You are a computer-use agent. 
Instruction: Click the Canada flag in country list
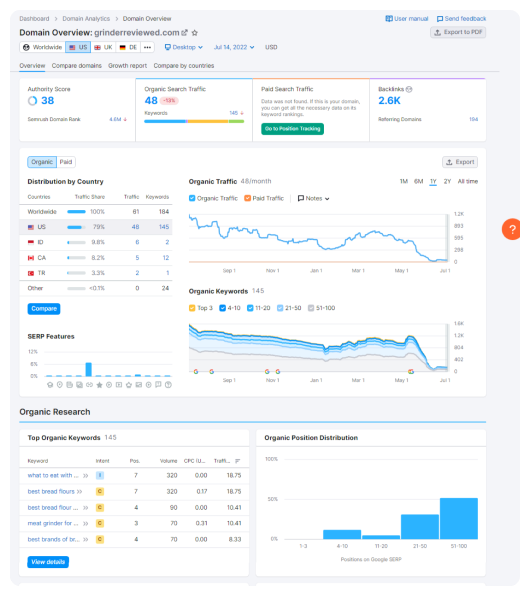click(31, 258)
